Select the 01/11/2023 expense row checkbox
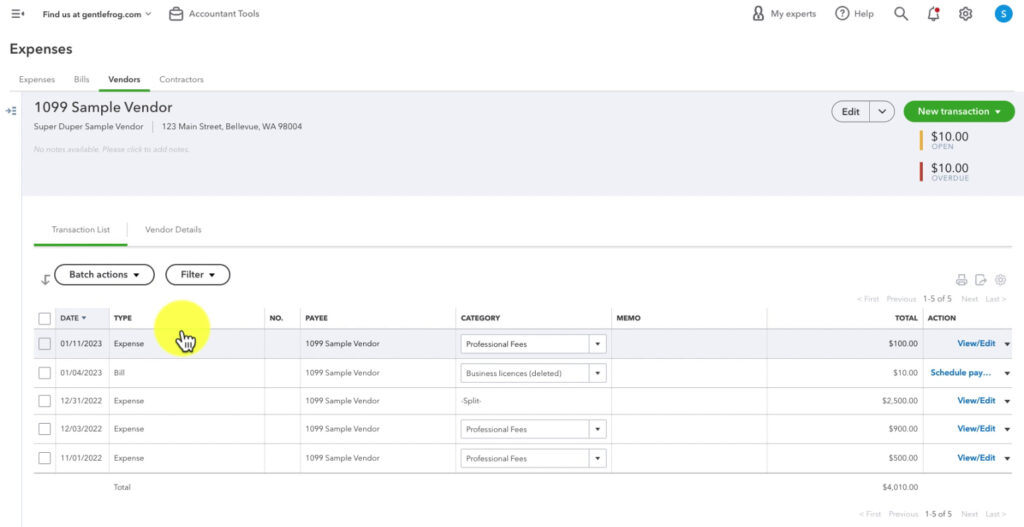Screen dimensions: 1024x527 pyautogui.click(x=44, y=343)
